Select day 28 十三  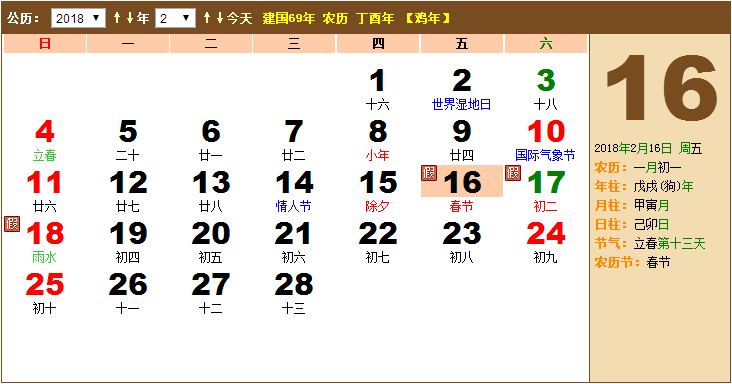294,293
